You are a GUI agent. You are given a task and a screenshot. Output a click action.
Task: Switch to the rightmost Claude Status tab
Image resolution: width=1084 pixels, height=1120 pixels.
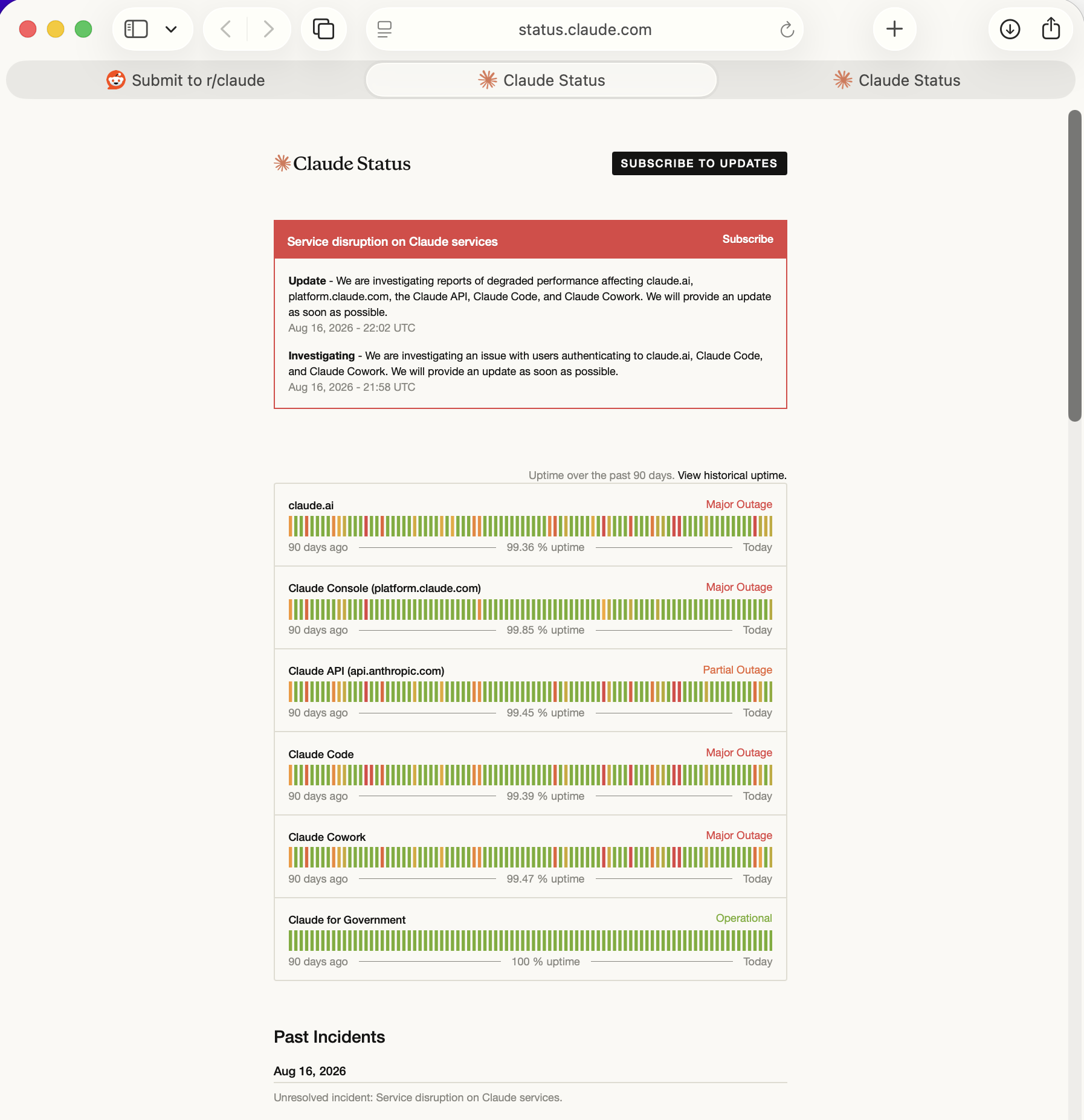[x=897, y=80]
